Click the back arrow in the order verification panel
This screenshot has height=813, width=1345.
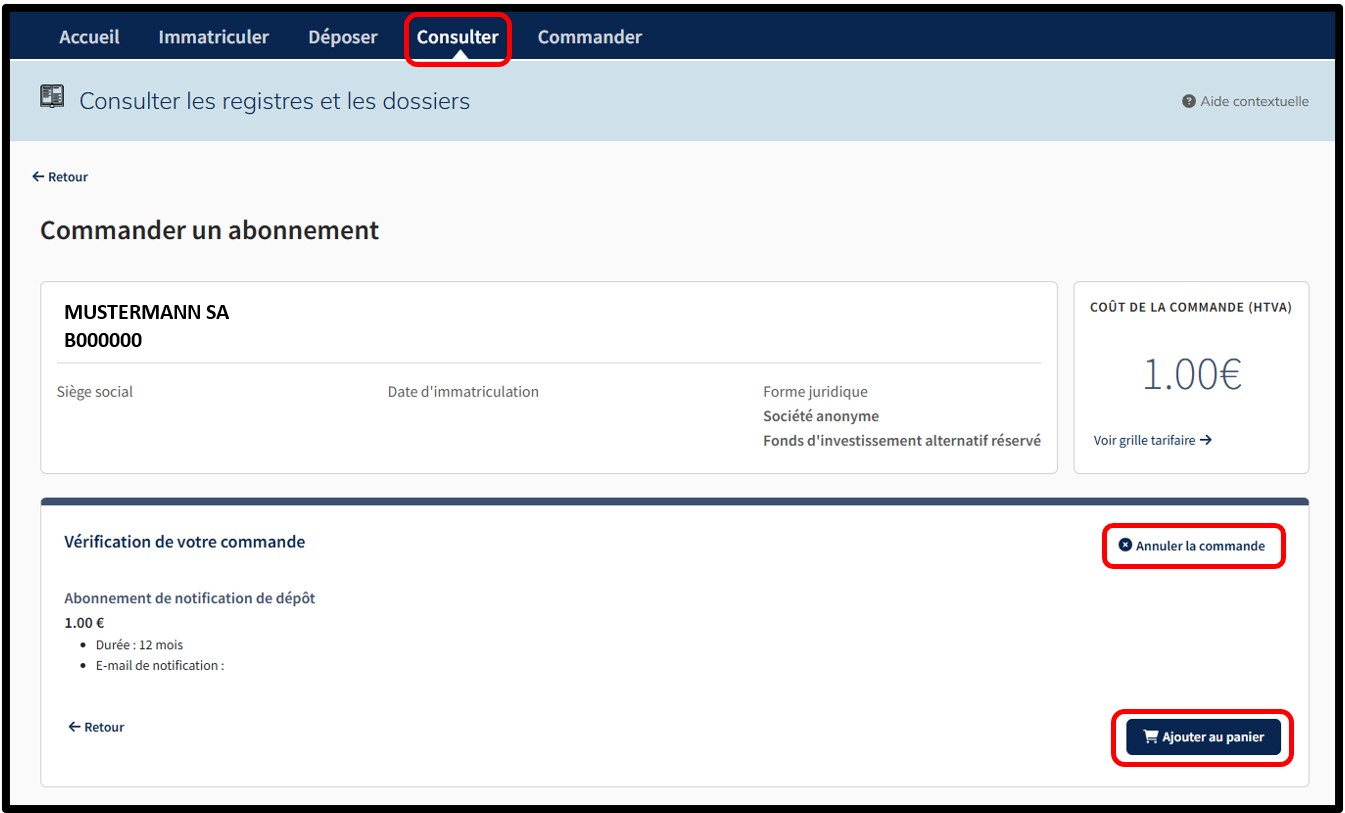click(x=74, y=727)
